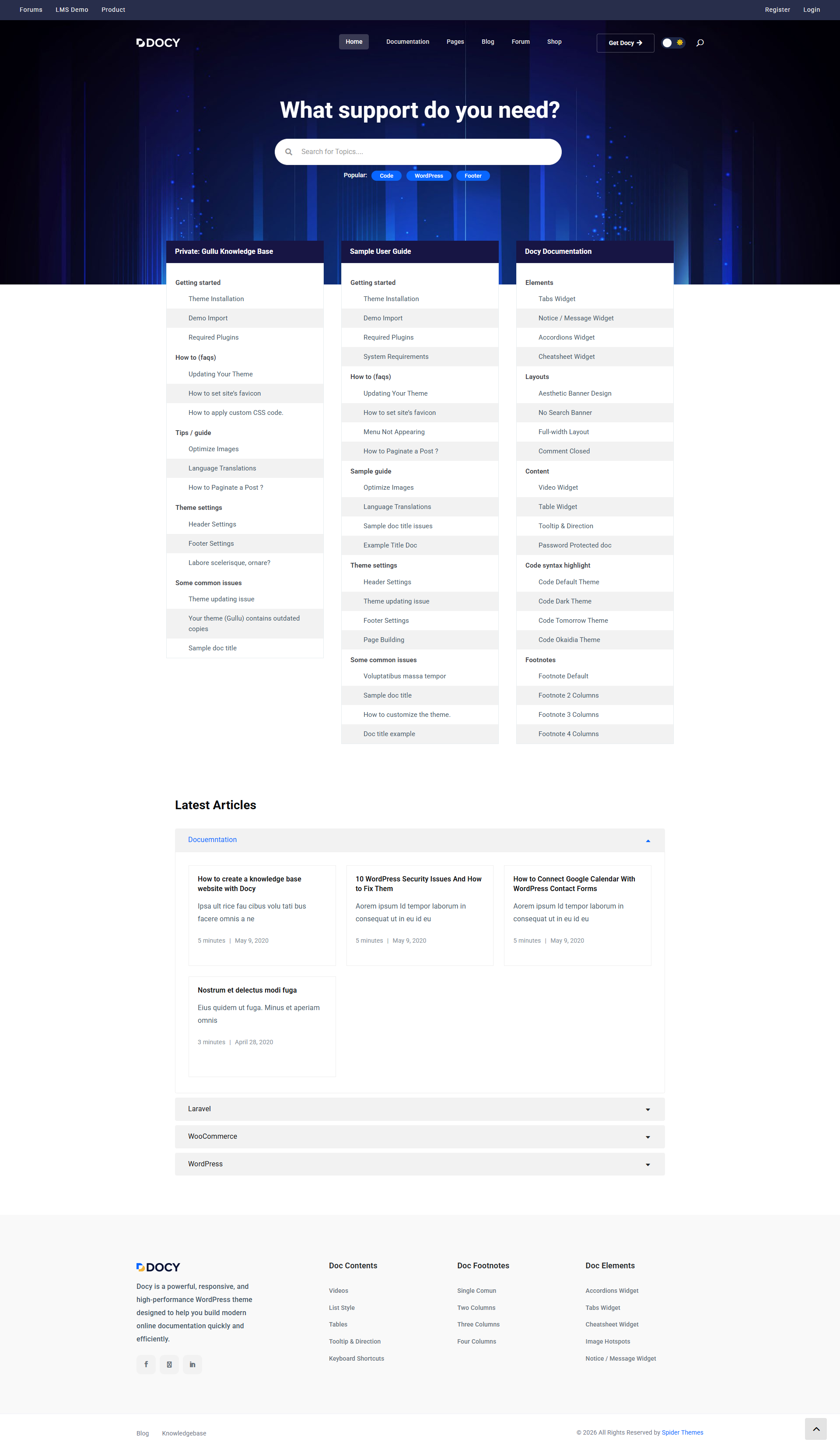
Task: Toggle the dark mode switch
Action: [x=673, y=42]
